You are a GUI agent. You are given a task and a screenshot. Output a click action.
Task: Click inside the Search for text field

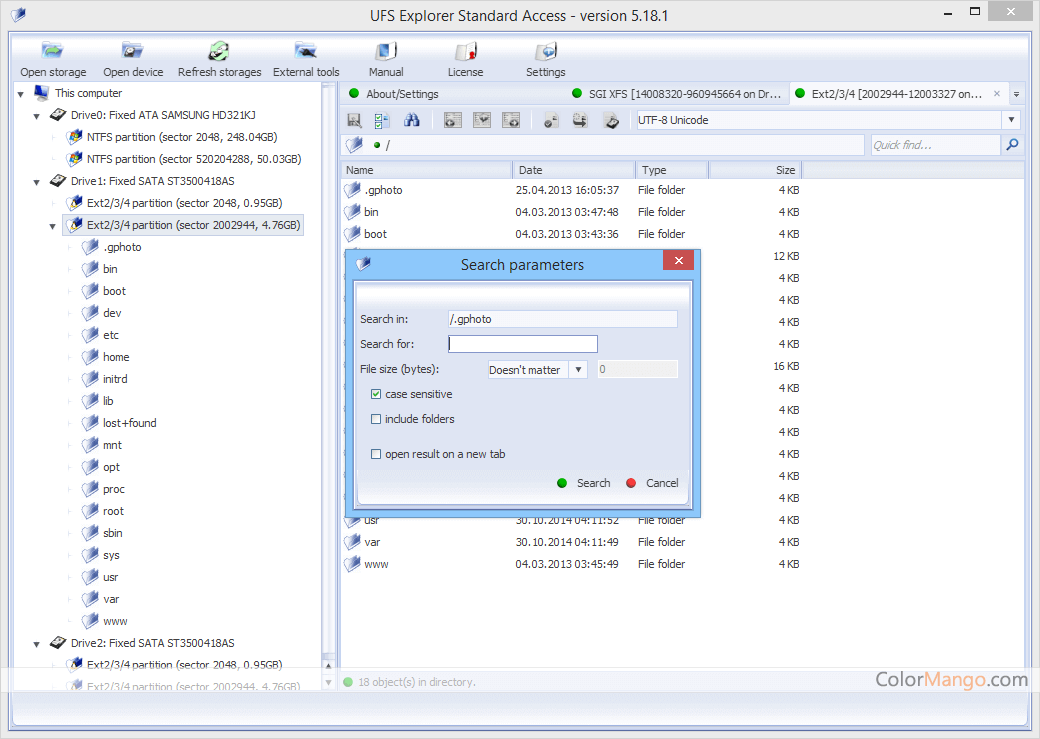tap(522, 343)
